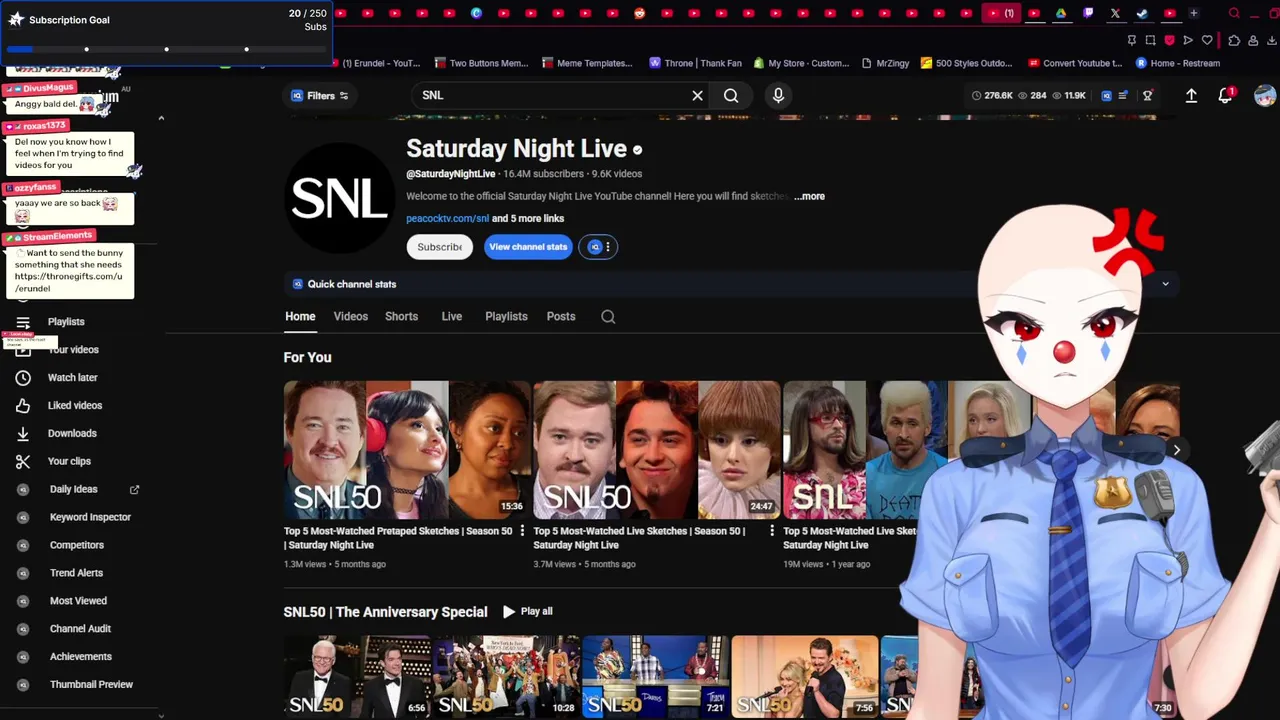Start voice search with microphone
Image resolution: width=1280 pixels, height=720 pixels.
tap(778, 96)
